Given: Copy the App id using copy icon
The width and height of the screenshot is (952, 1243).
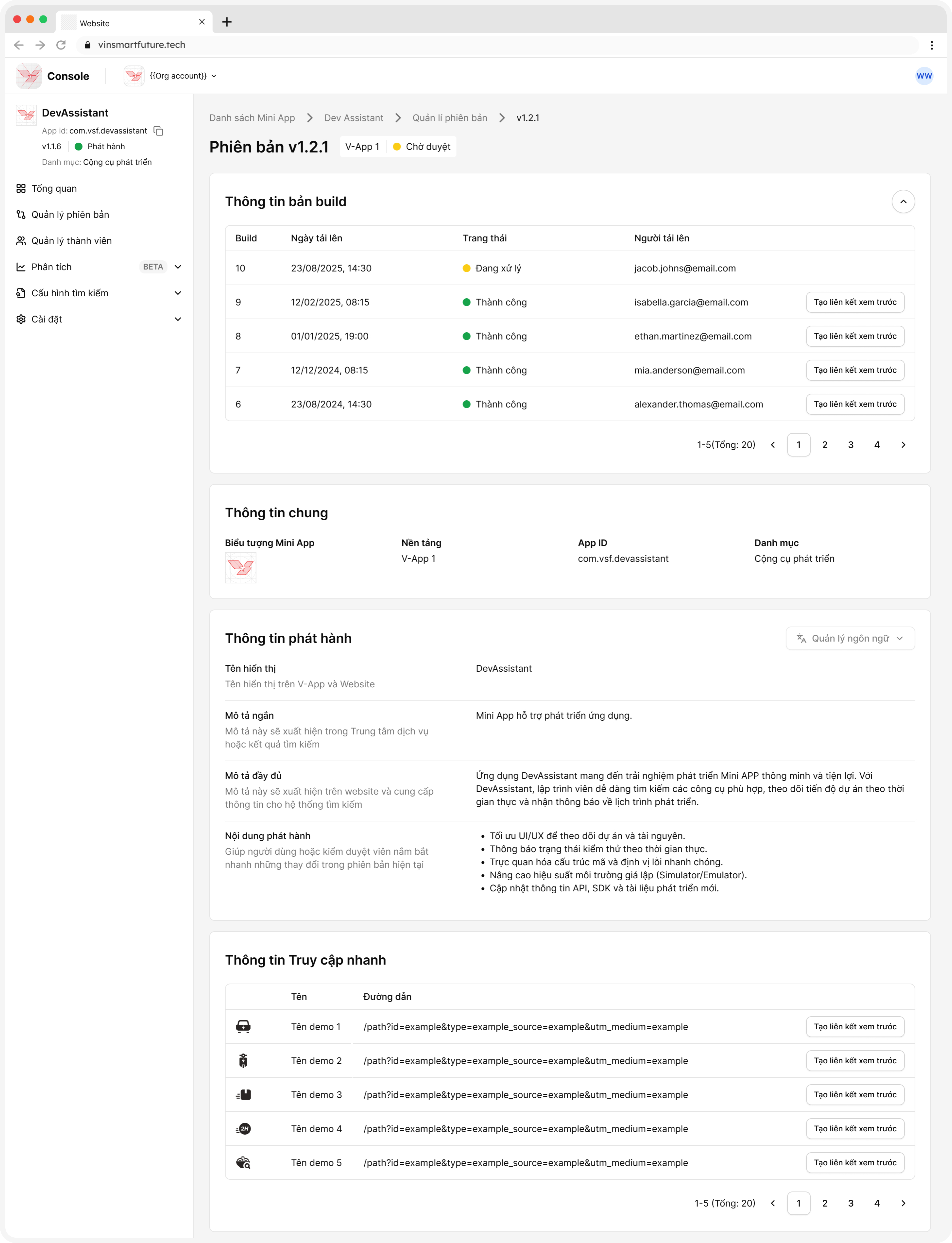Looking at the screenshot, I should pos(159,131).
